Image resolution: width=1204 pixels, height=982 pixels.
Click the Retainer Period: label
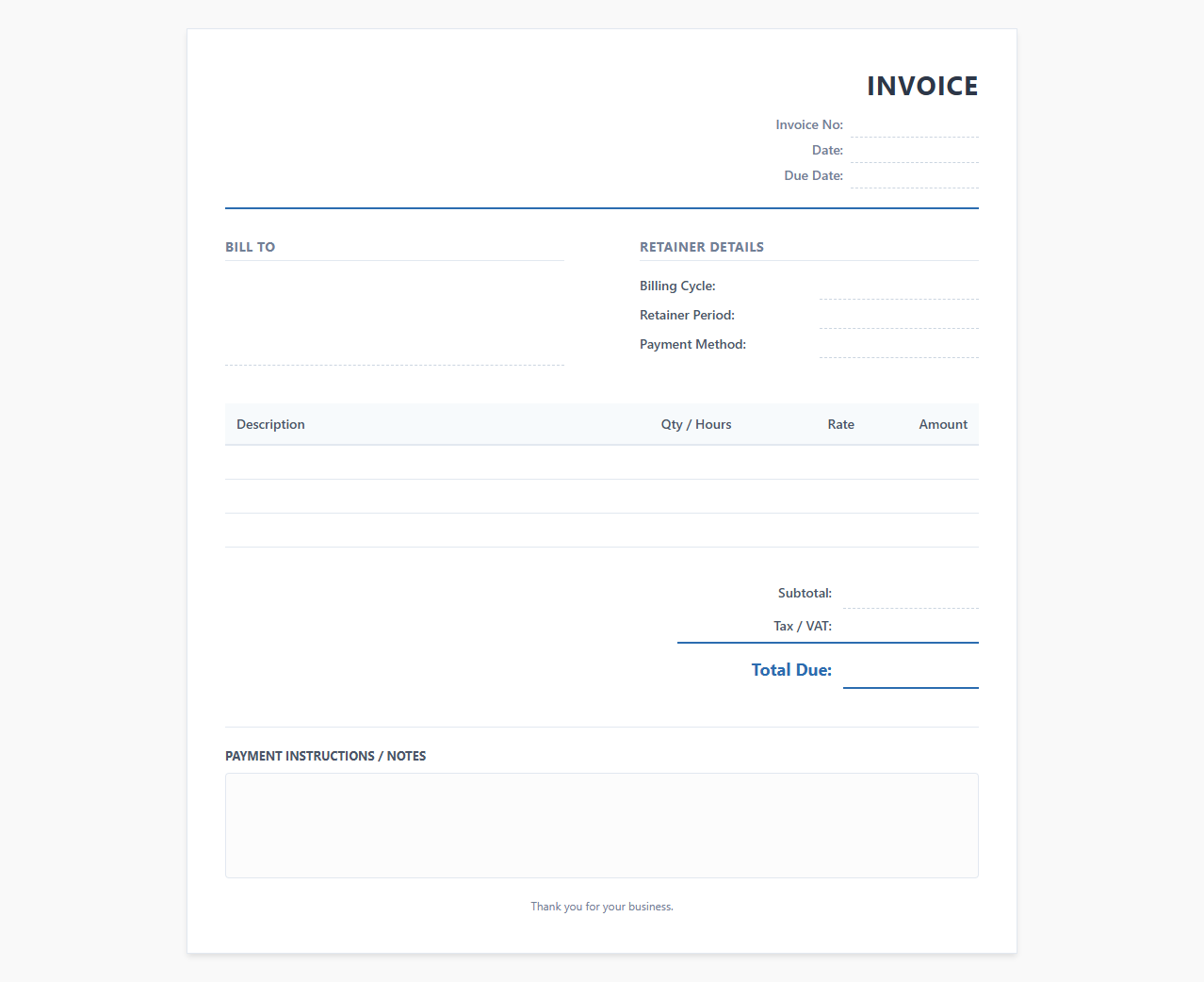click(x=687, y=316)
